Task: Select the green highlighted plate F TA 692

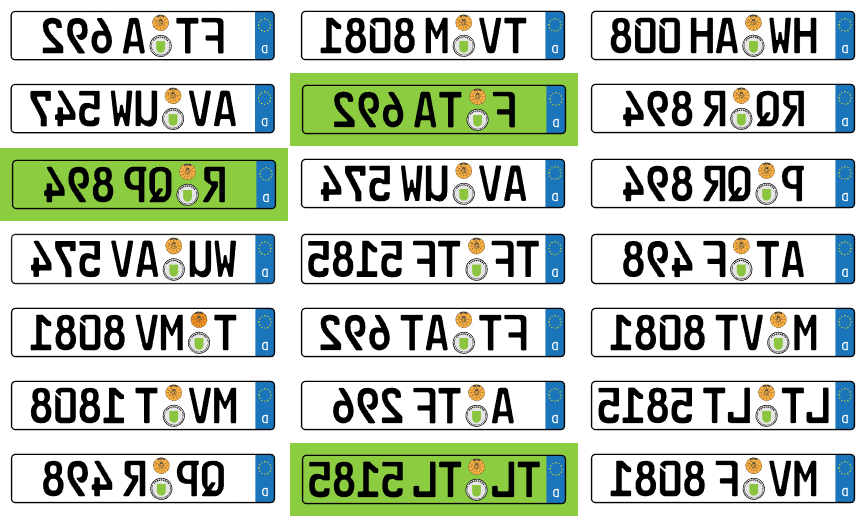Action: coord(433,109)
